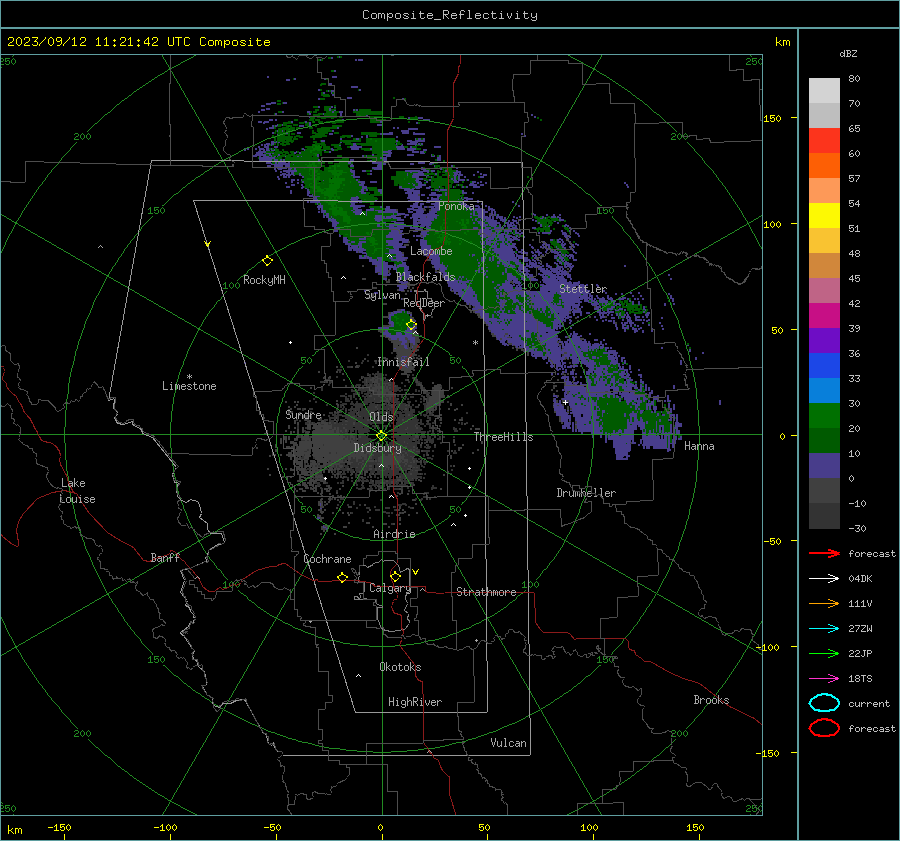Click the purple swatch between 39 and 36
The width and height of the screenshot is (900, 841).
click(x=824, y=340)
